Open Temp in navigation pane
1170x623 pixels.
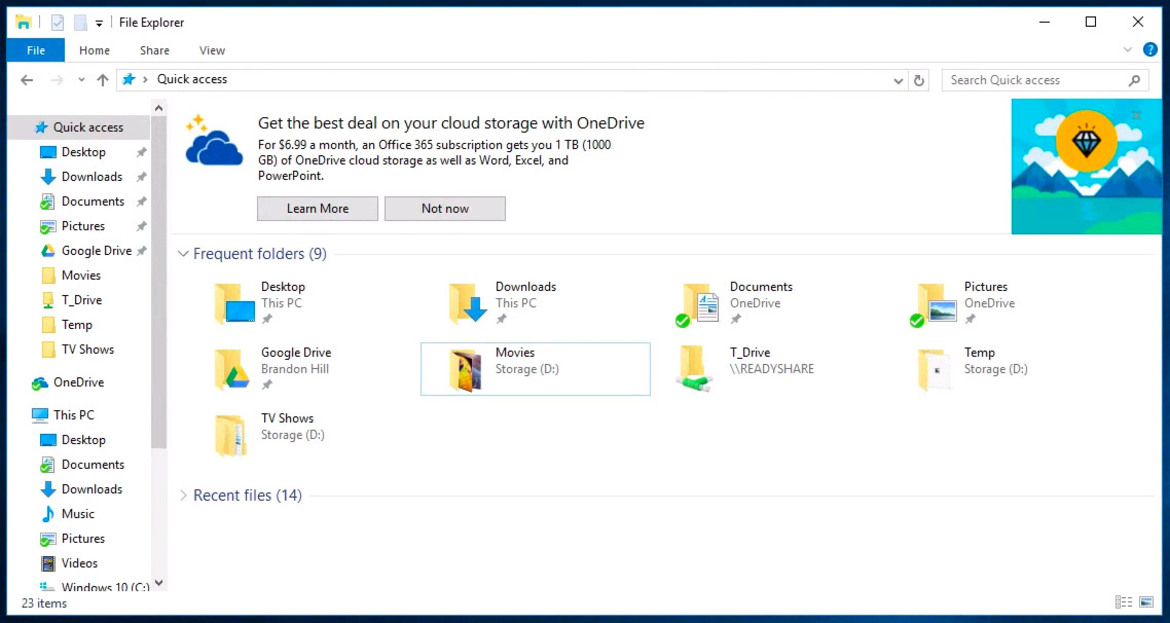point(77,325)
